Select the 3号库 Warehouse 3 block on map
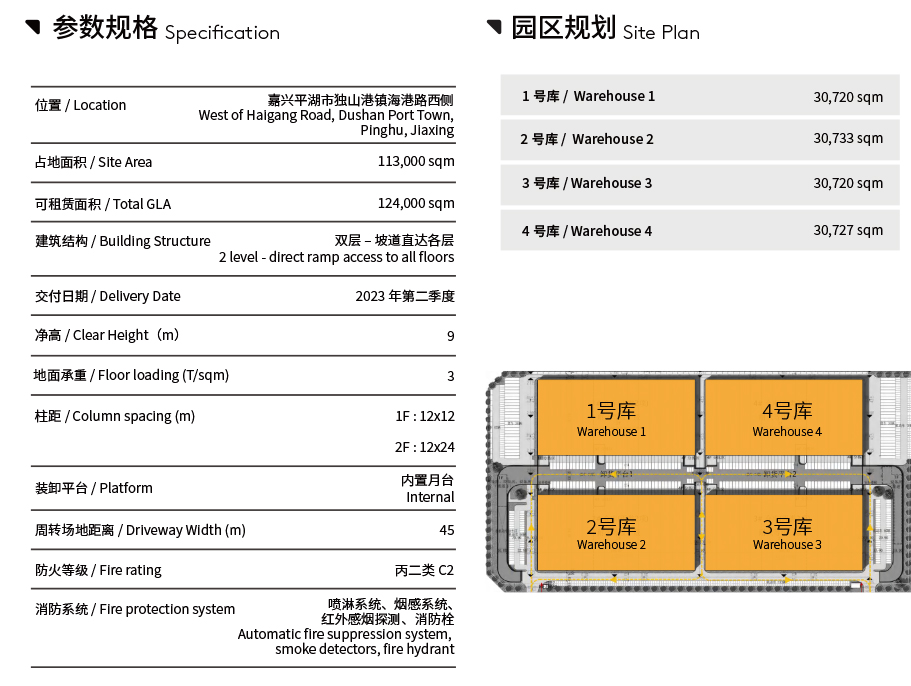 pyautogui.click(x=786, y=533)
